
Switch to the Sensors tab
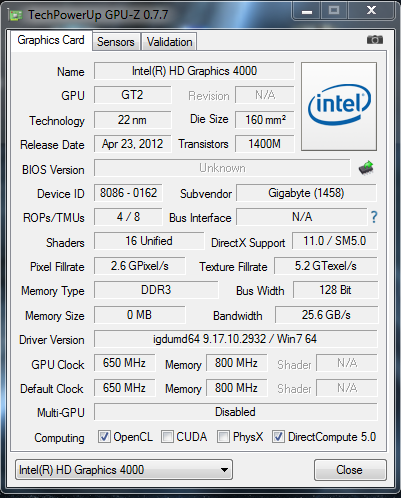coord(116,42)
